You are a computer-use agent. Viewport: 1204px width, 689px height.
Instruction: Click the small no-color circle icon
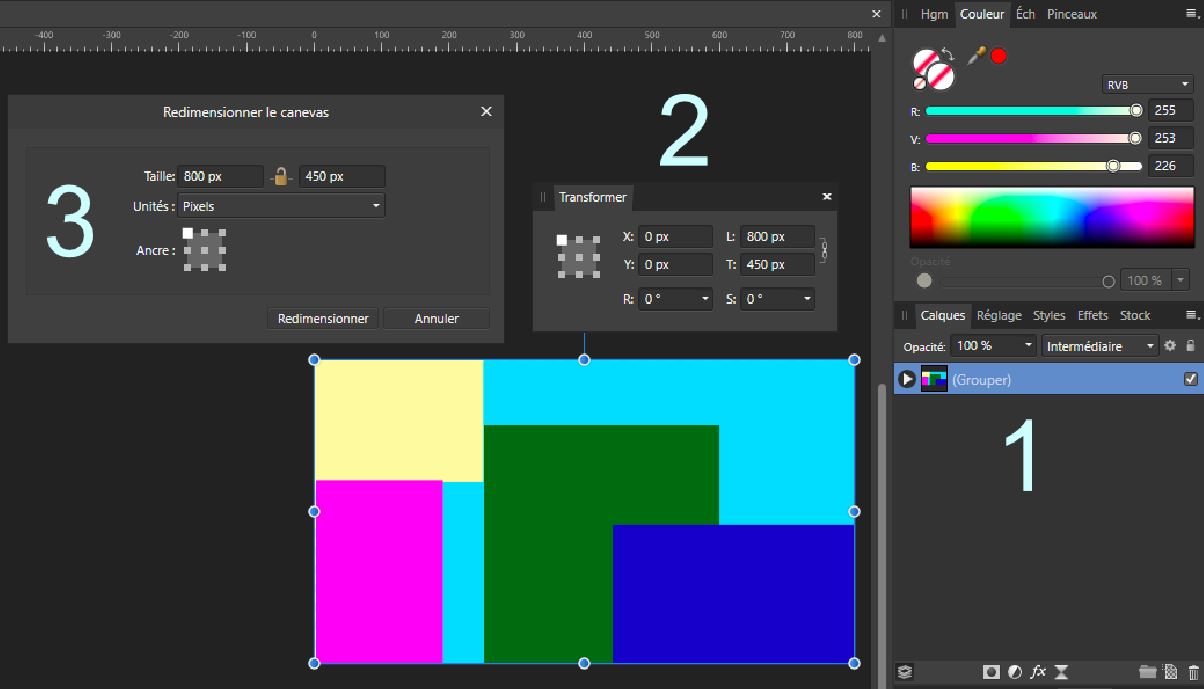click(919, 84)
